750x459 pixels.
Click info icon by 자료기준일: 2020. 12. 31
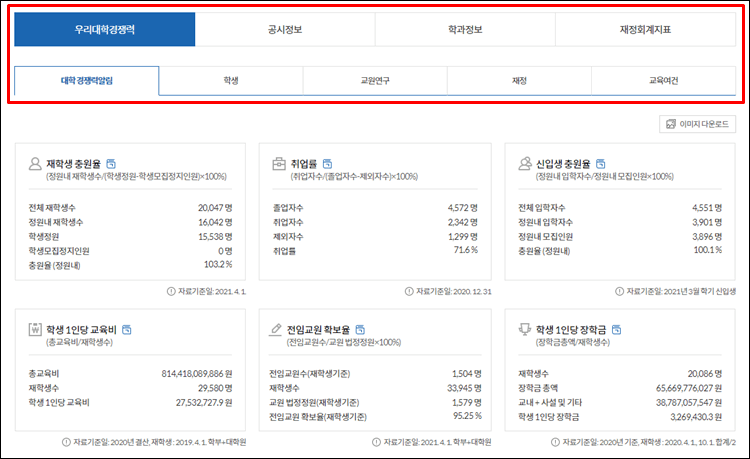pyautogui.click(x=409, y=291)
